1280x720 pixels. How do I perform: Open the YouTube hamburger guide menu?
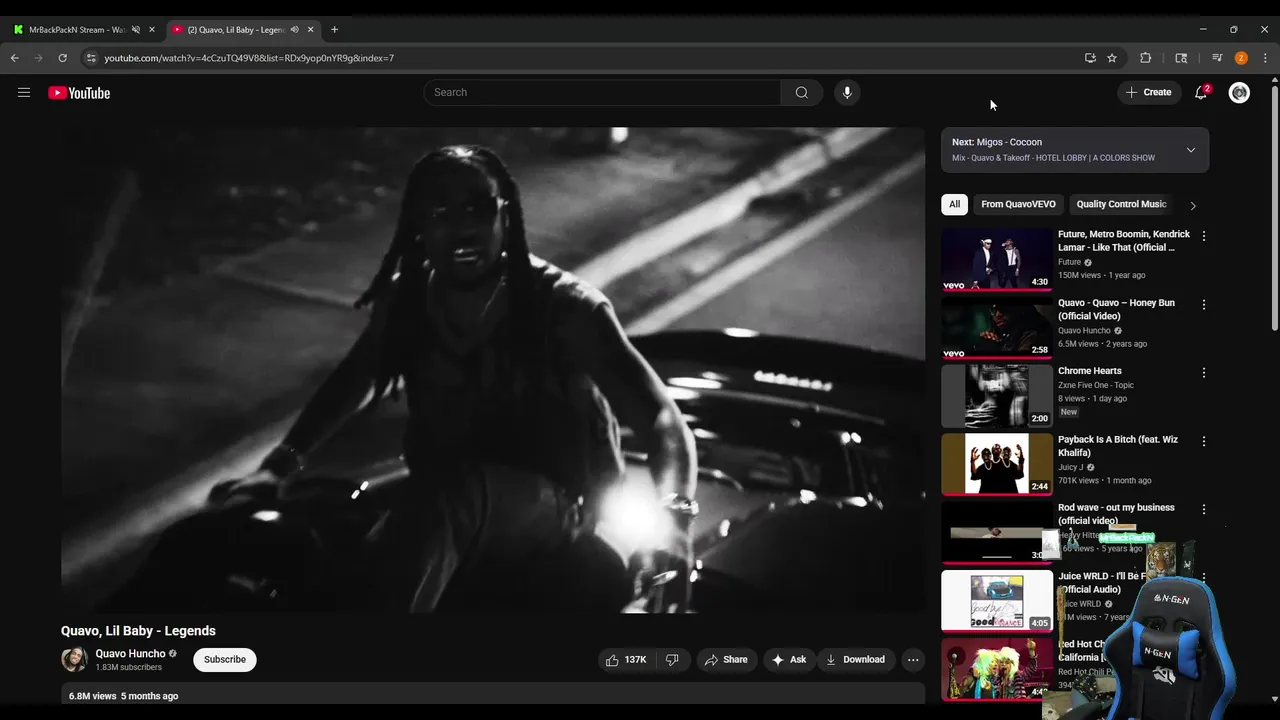tap(24, 93)
